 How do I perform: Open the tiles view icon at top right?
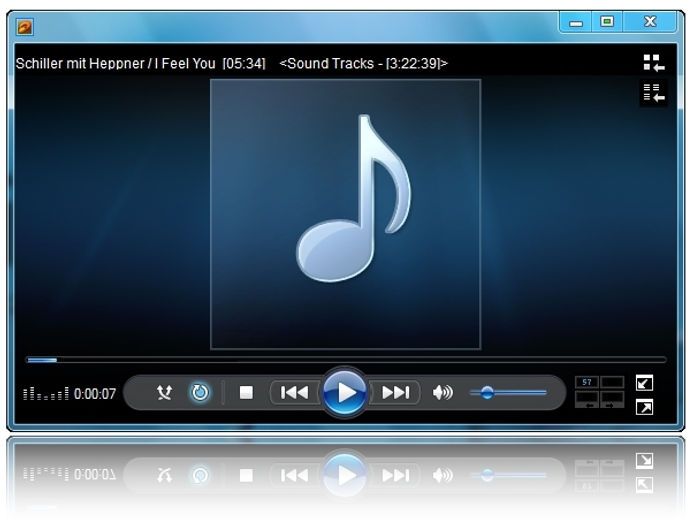click(x=653, y=63)
